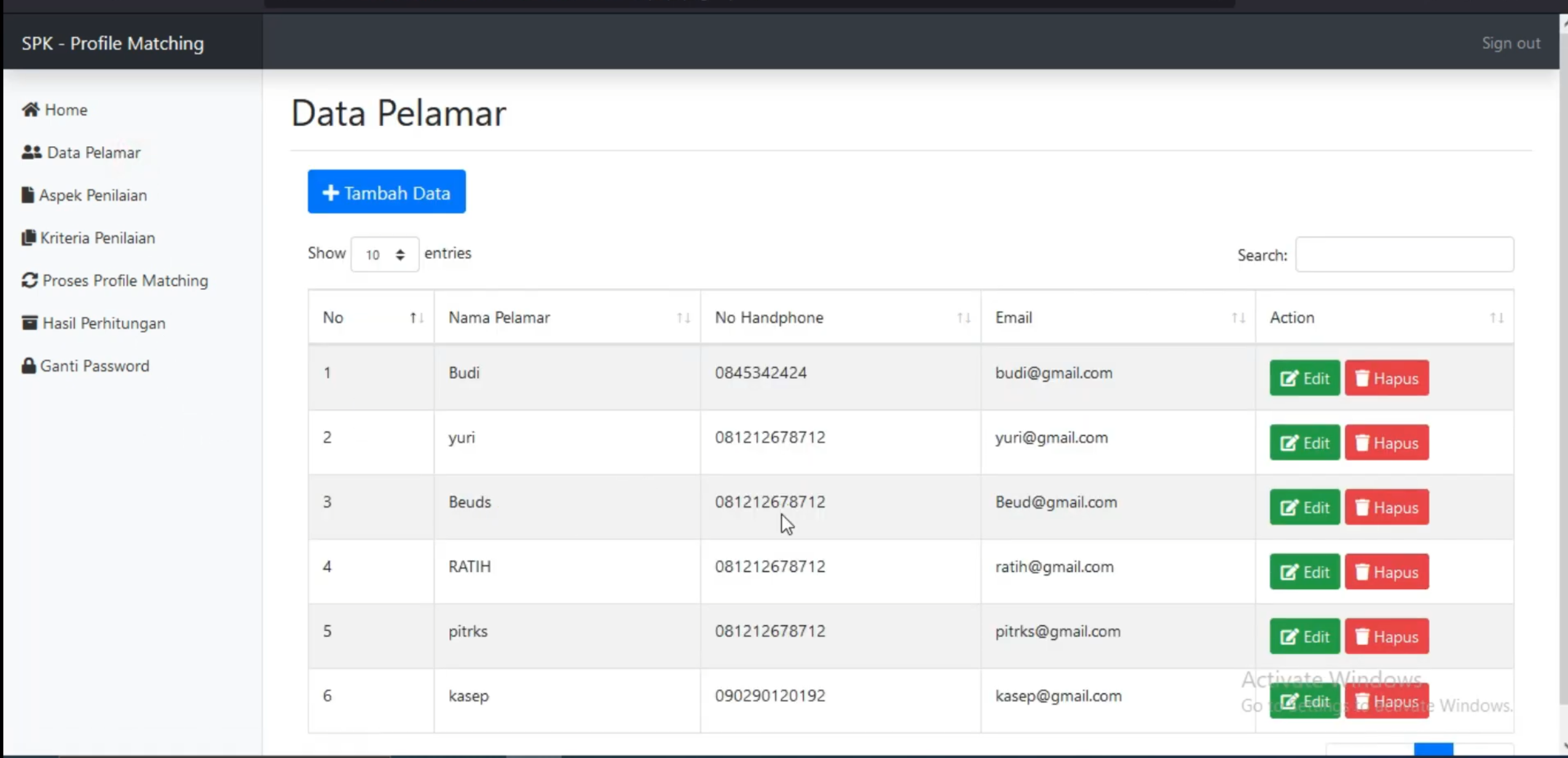
Task: Click the Nama Pelamar column header
Action: [567, 318]
